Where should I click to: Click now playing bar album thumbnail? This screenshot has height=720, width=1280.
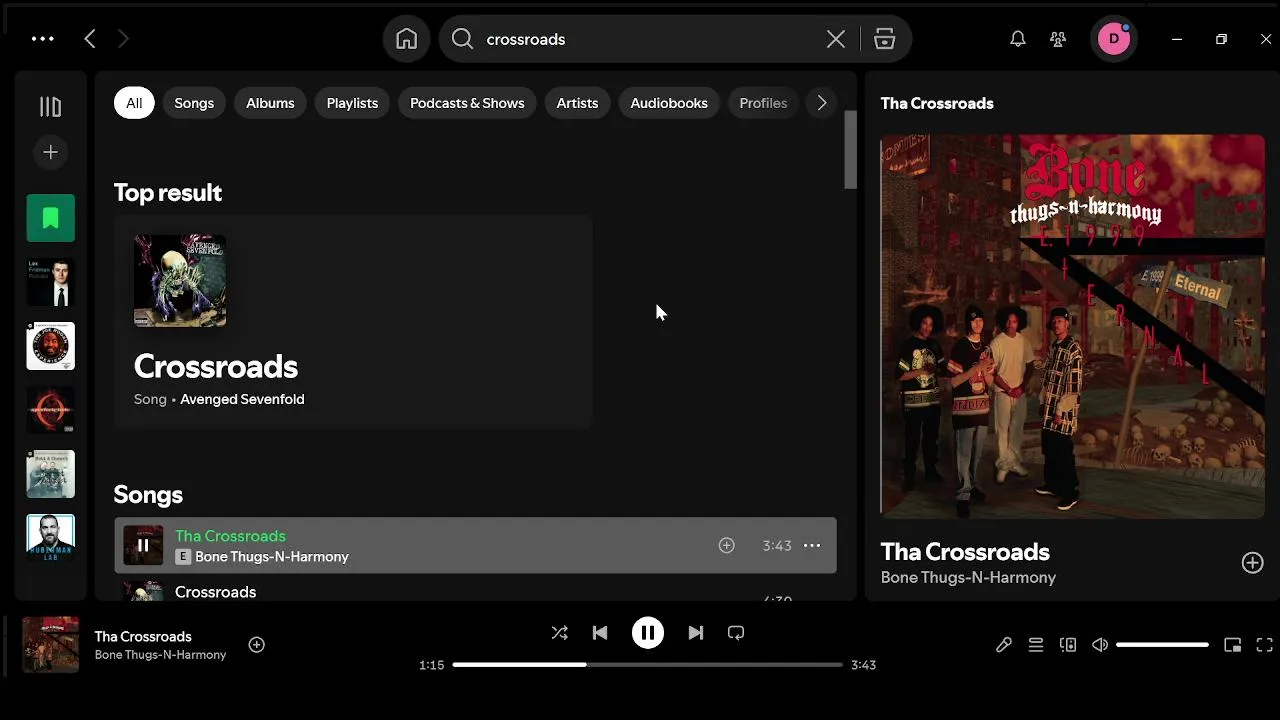point(50,644)
